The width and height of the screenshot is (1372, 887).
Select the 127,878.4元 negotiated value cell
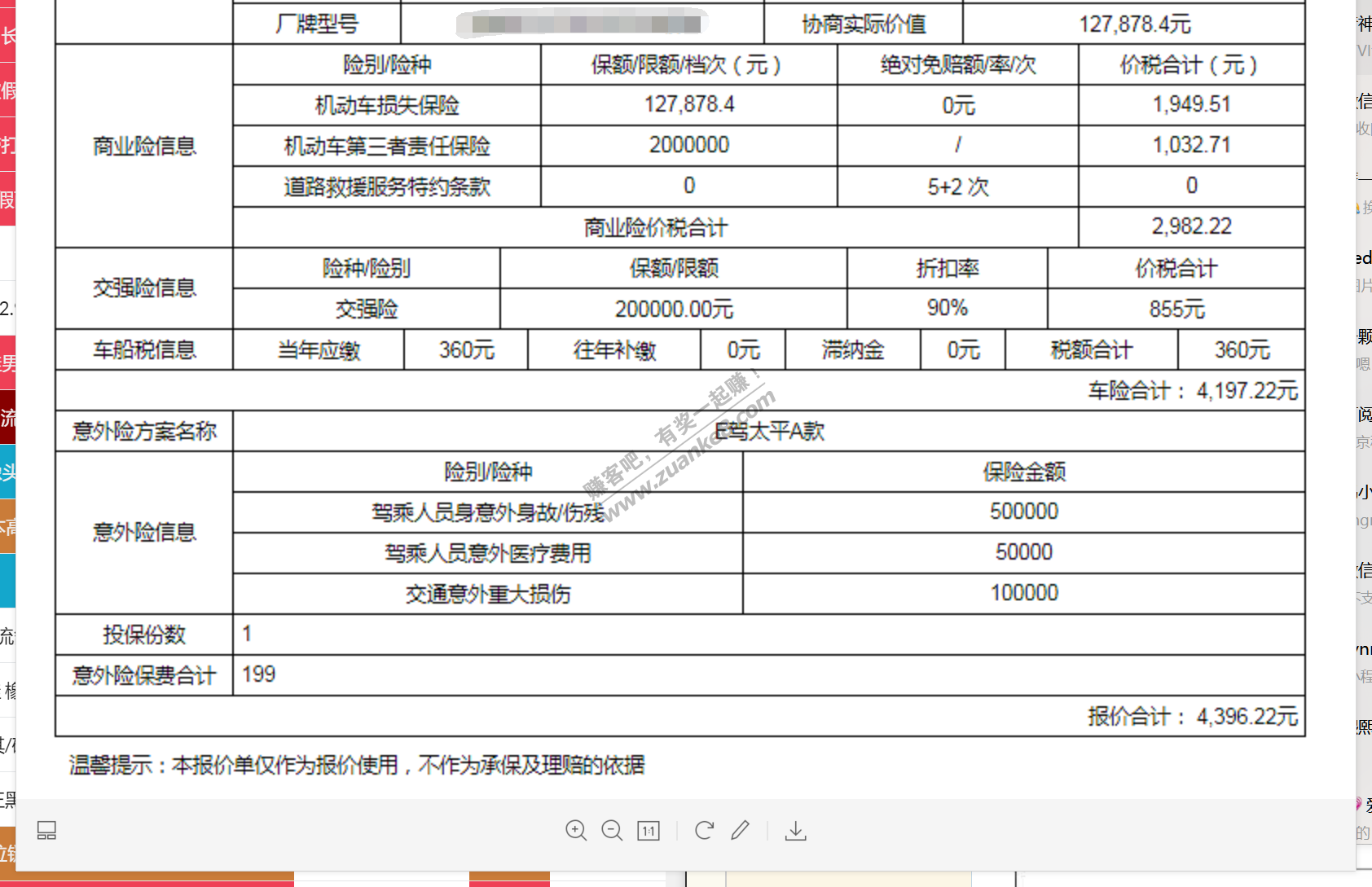click(1134, 24)
